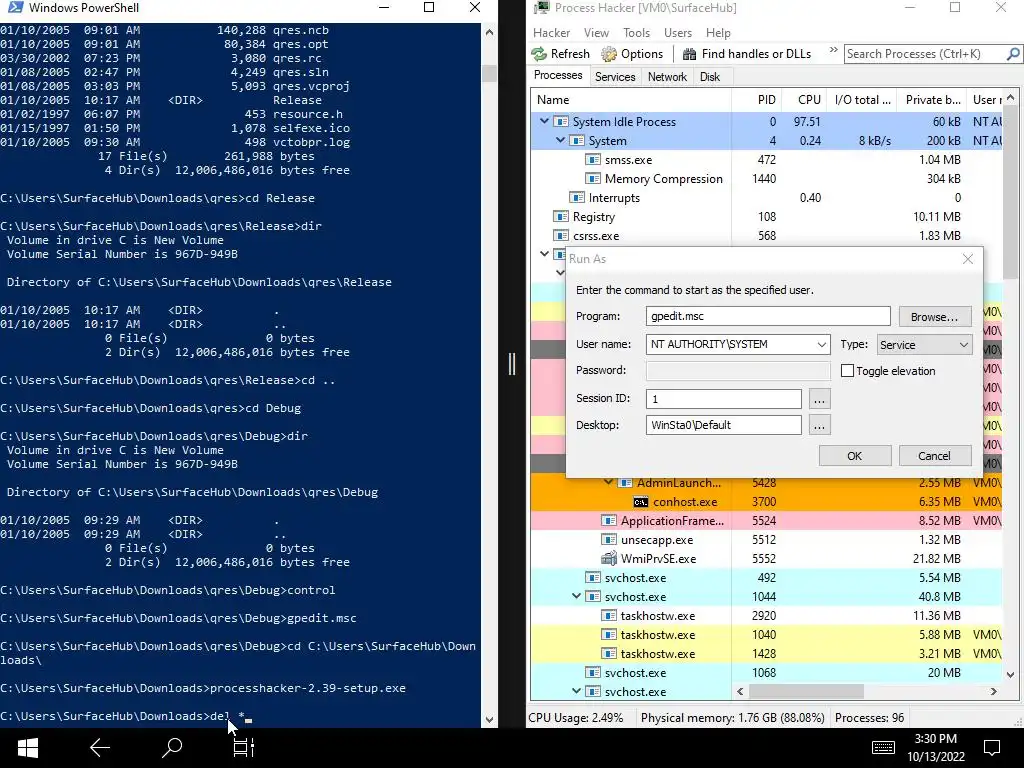Click the Desktop ellipsis button

click(819, 426)
